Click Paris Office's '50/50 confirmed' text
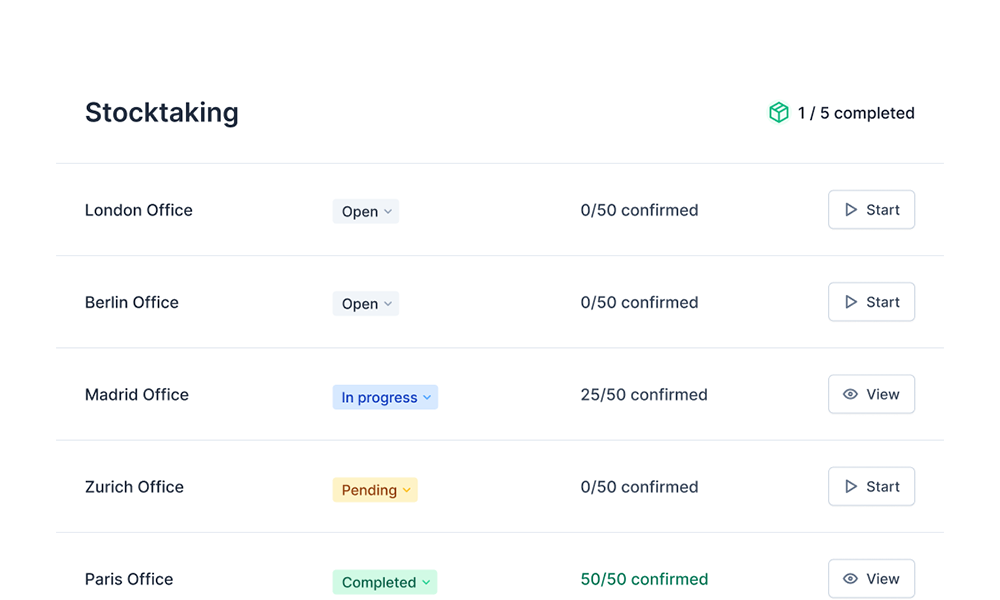The image size is (1000, 600). 644,578
